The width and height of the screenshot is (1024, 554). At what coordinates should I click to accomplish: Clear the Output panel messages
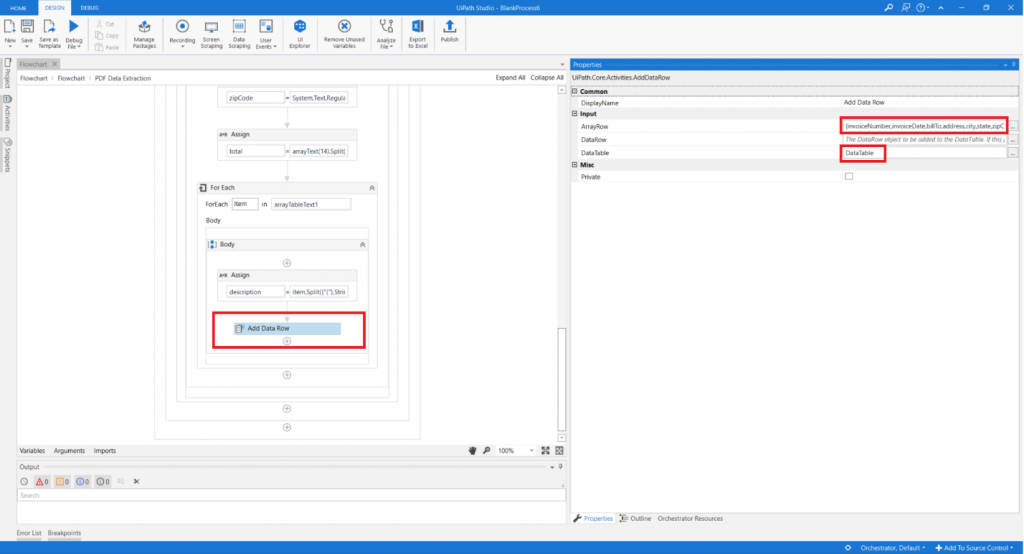136,481
